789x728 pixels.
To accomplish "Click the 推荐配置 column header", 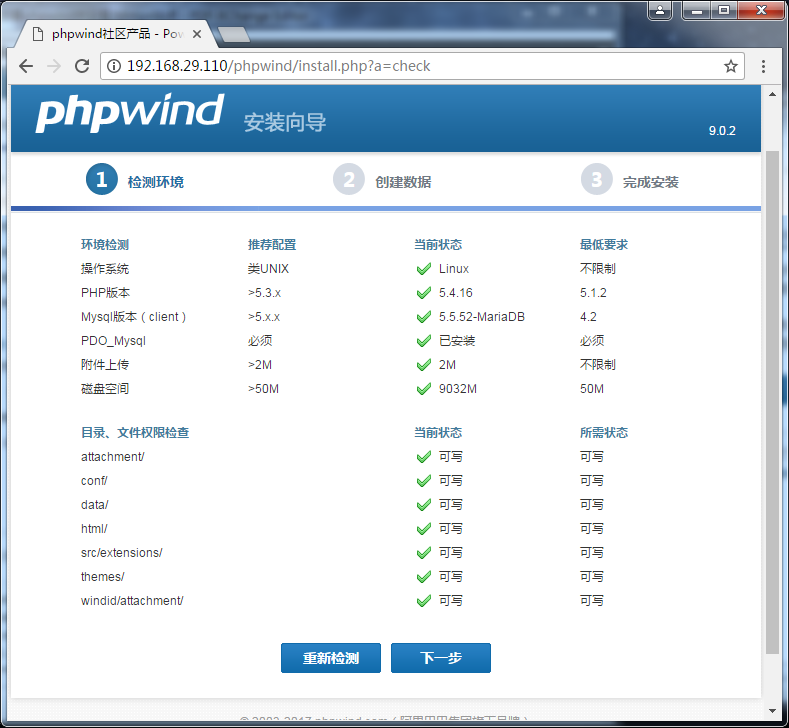I will (272, 245).
